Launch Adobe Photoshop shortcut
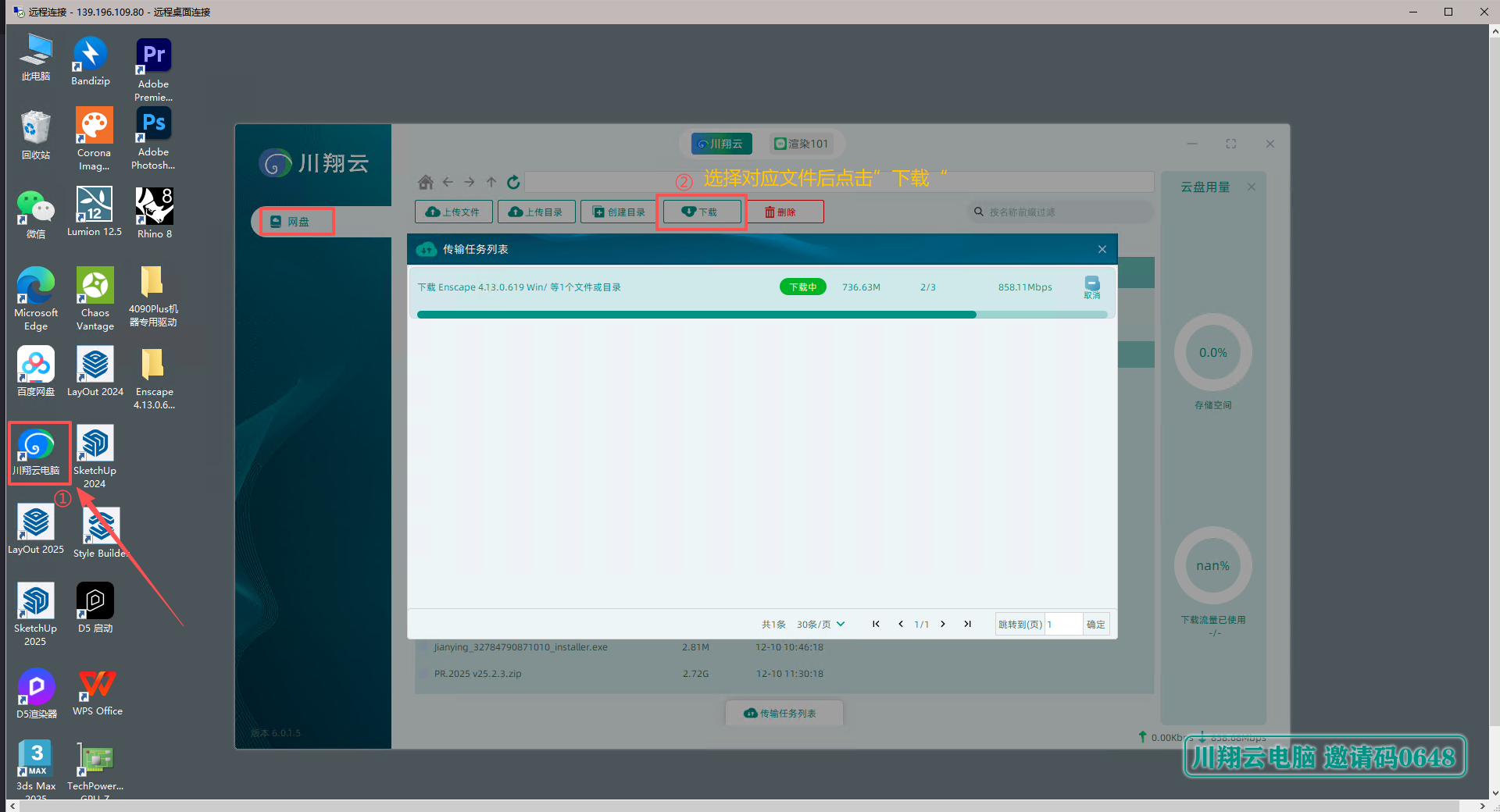1500x812 pixels. (x=153, y=139)
